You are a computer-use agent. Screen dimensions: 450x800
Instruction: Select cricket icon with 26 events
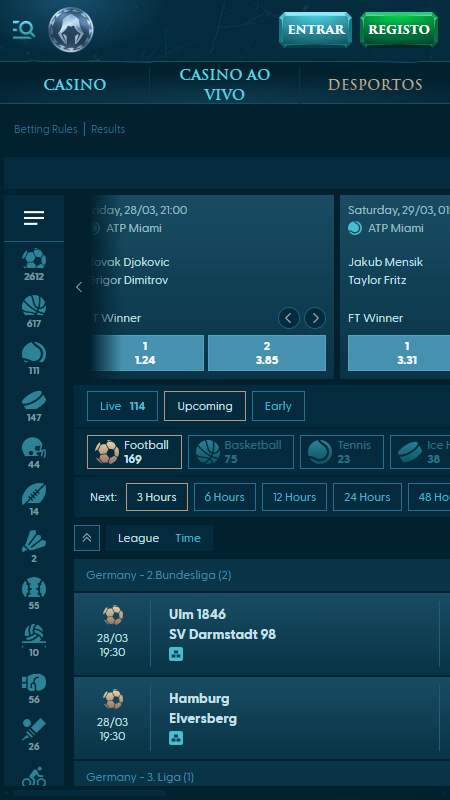[x=34, y=735]
